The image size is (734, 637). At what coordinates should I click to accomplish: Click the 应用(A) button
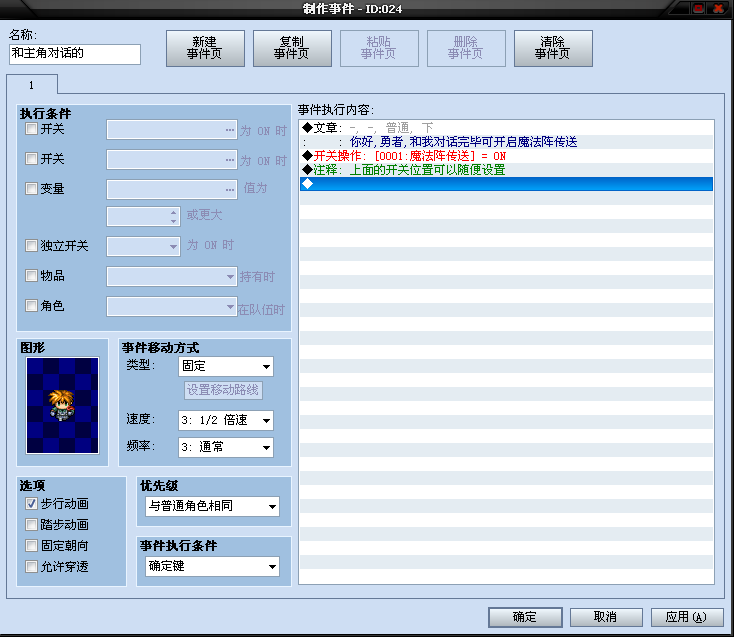point(686,617)
